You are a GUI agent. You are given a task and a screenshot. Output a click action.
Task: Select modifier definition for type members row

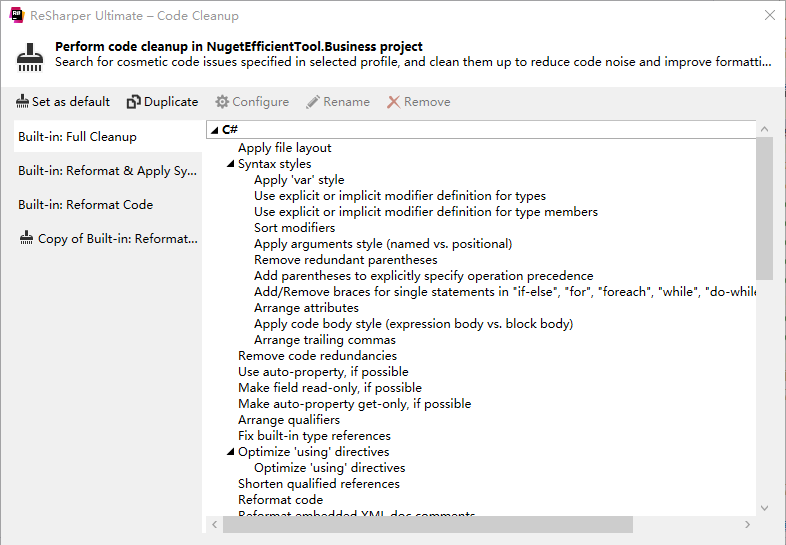[426, 212]
